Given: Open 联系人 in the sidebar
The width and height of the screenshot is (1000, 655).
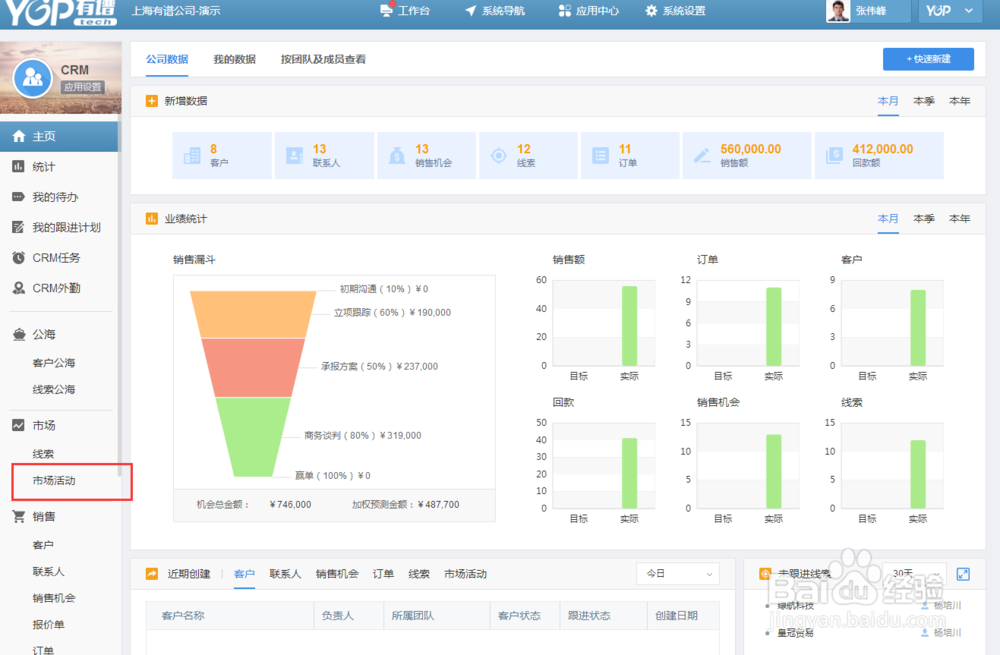Looking at the screenshot, I should pyautogui.click(x=48, y=571).
